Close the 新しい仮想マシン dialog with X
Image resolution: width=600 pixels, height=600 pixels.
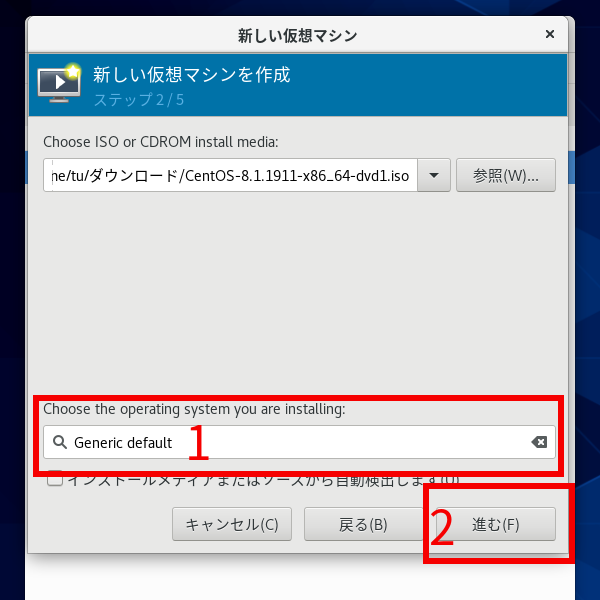[550, 34]
